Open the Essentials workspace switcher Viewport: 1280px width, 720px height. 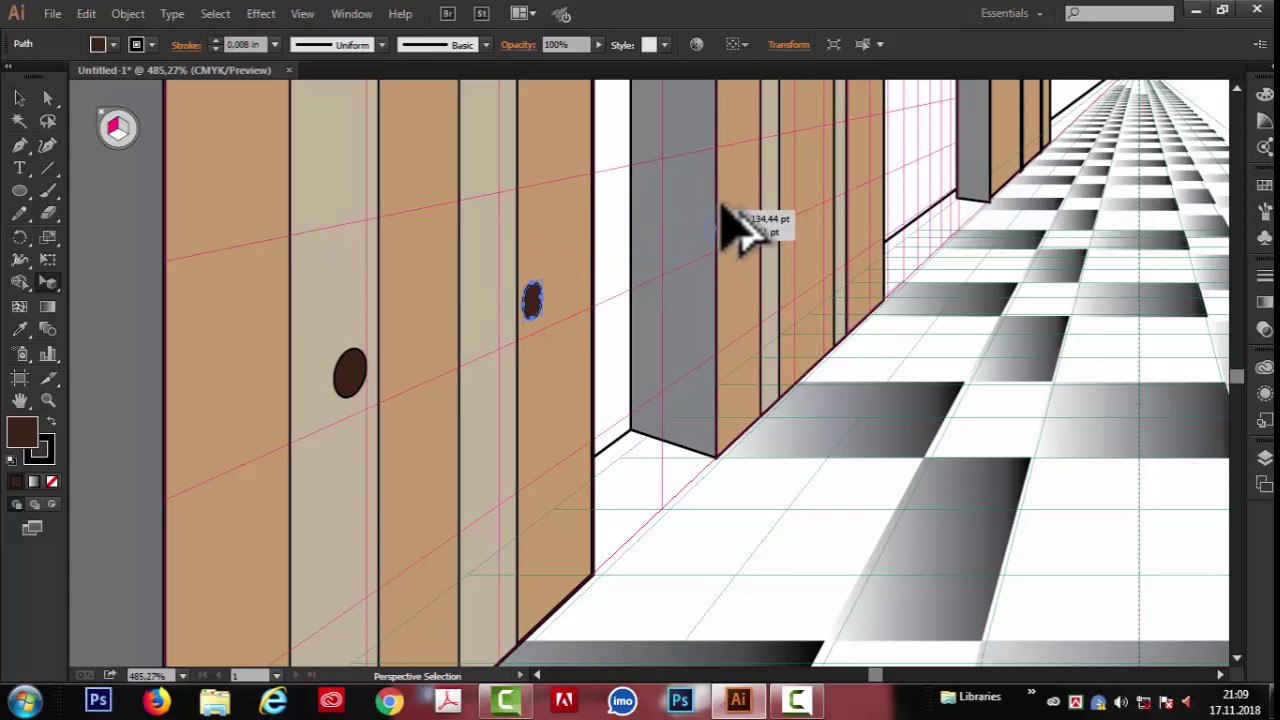pyautogui.click(x=1011, y=14)
